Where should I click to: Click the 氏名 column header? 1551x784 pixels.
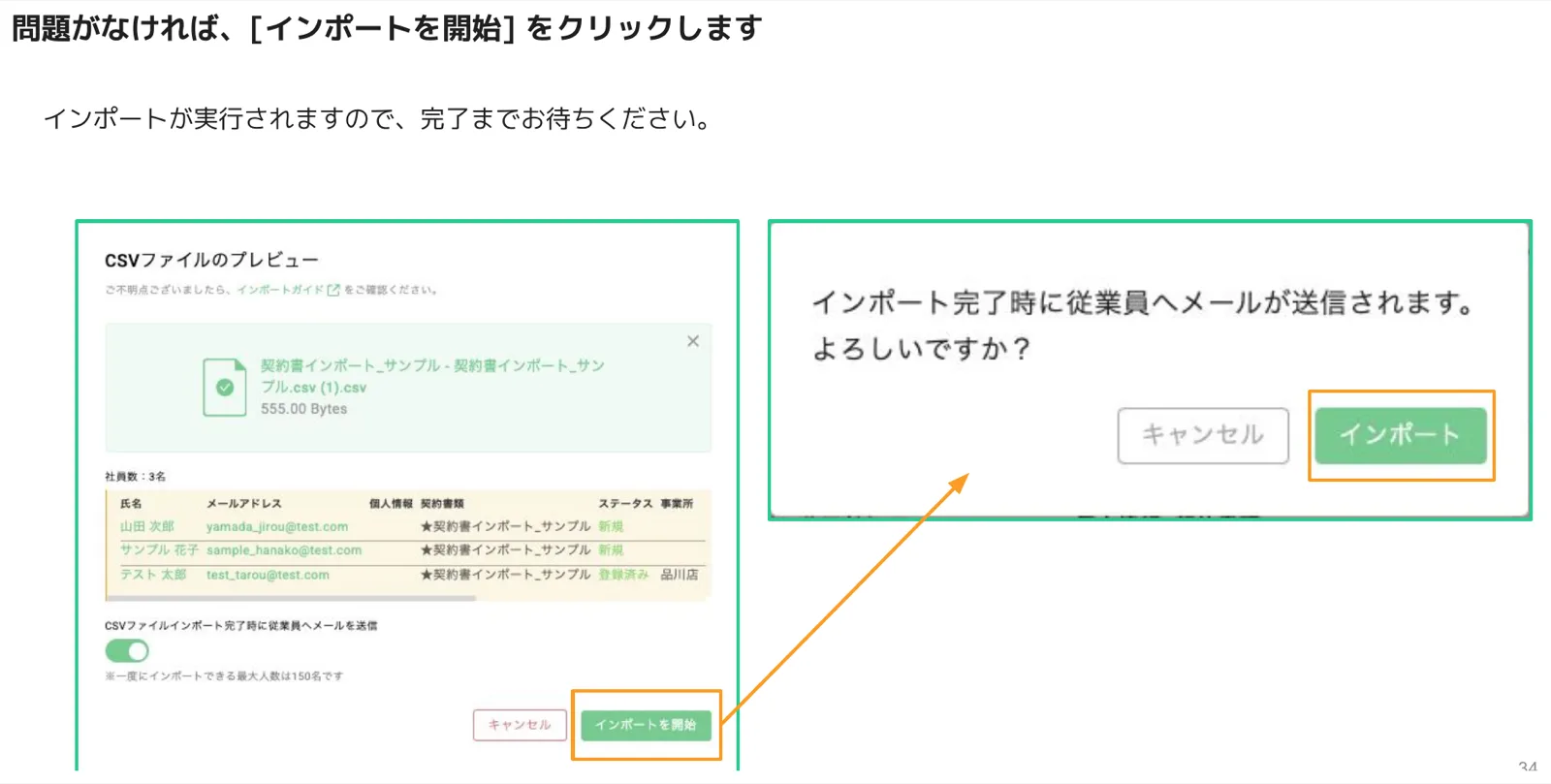pyautogui.click(x=131, y=503)
